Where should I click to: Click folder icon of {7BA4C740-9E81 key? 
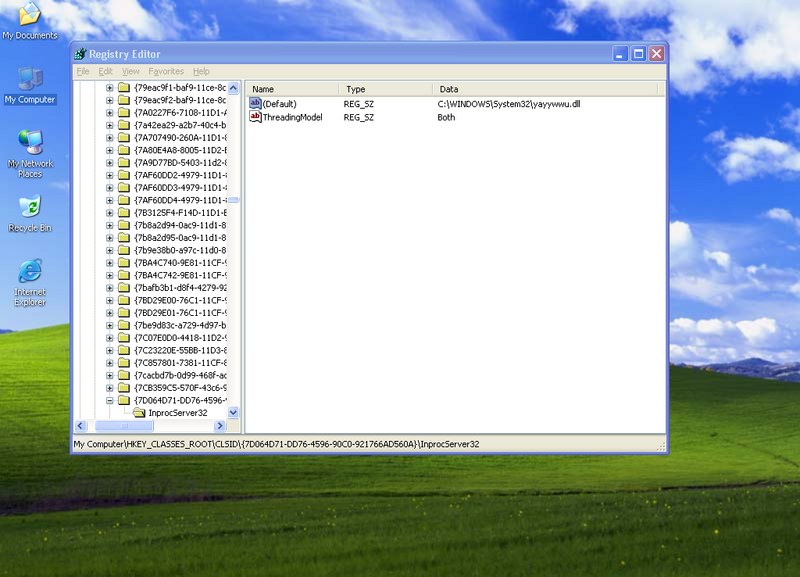[124, 263]
